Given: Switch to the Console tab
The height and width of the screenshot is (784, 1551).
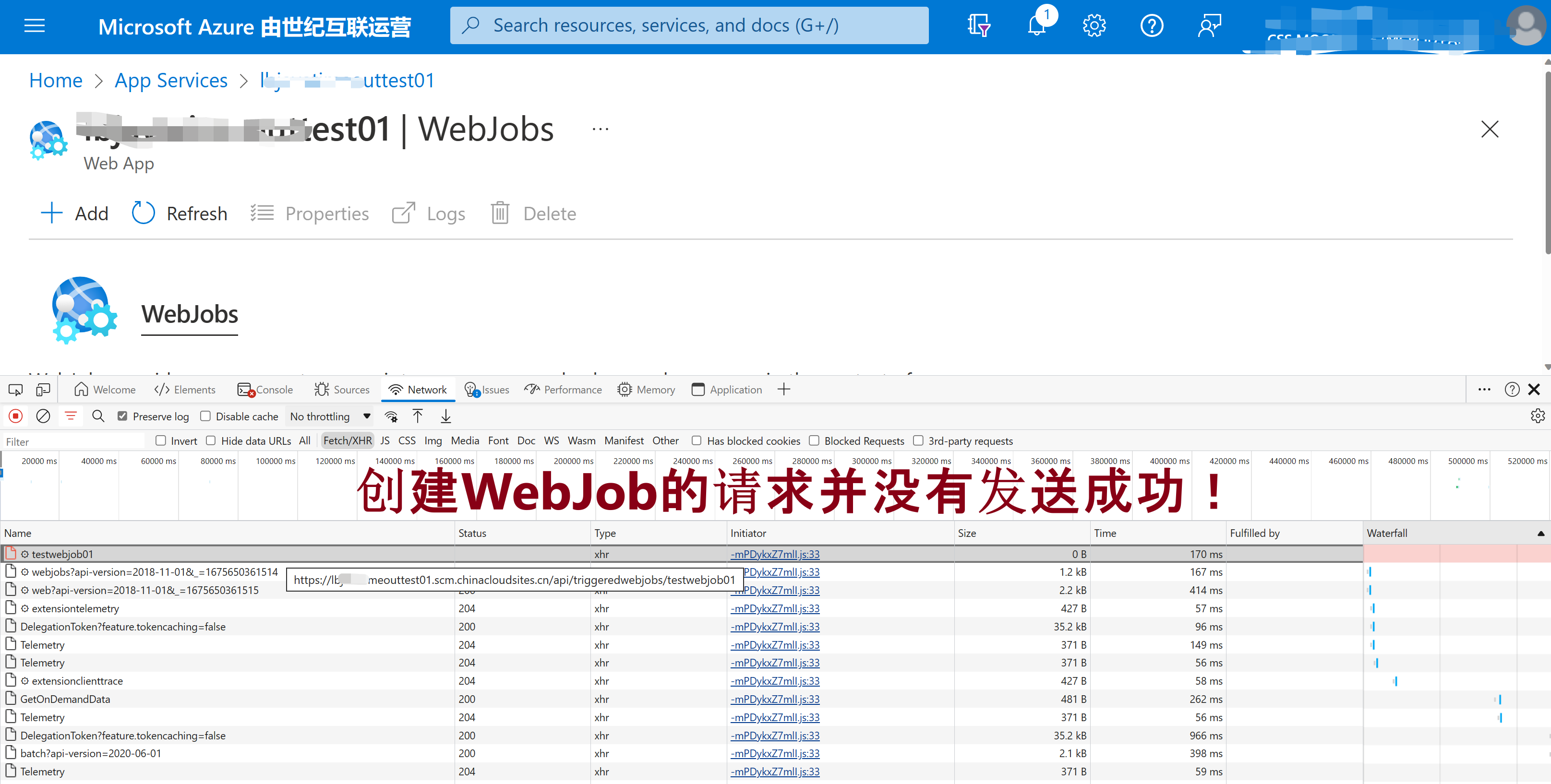Looking at the screenshot, I should point(265,390).
